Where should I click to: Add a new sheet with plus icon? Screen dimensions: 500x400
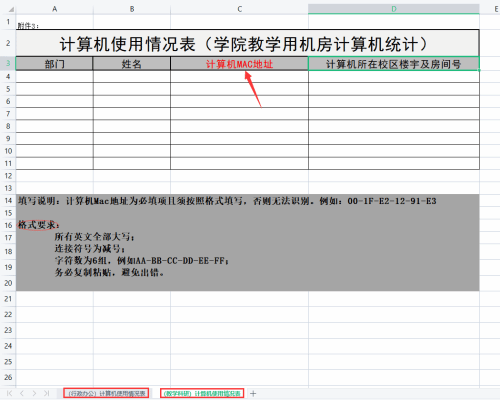point(253,393)
